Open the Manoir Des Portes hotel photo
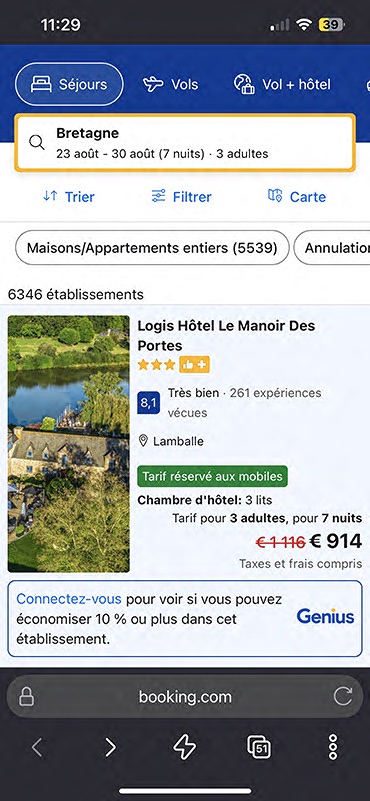Image resolution: width=370 pixels, height=801 pixels. [68, 444]
